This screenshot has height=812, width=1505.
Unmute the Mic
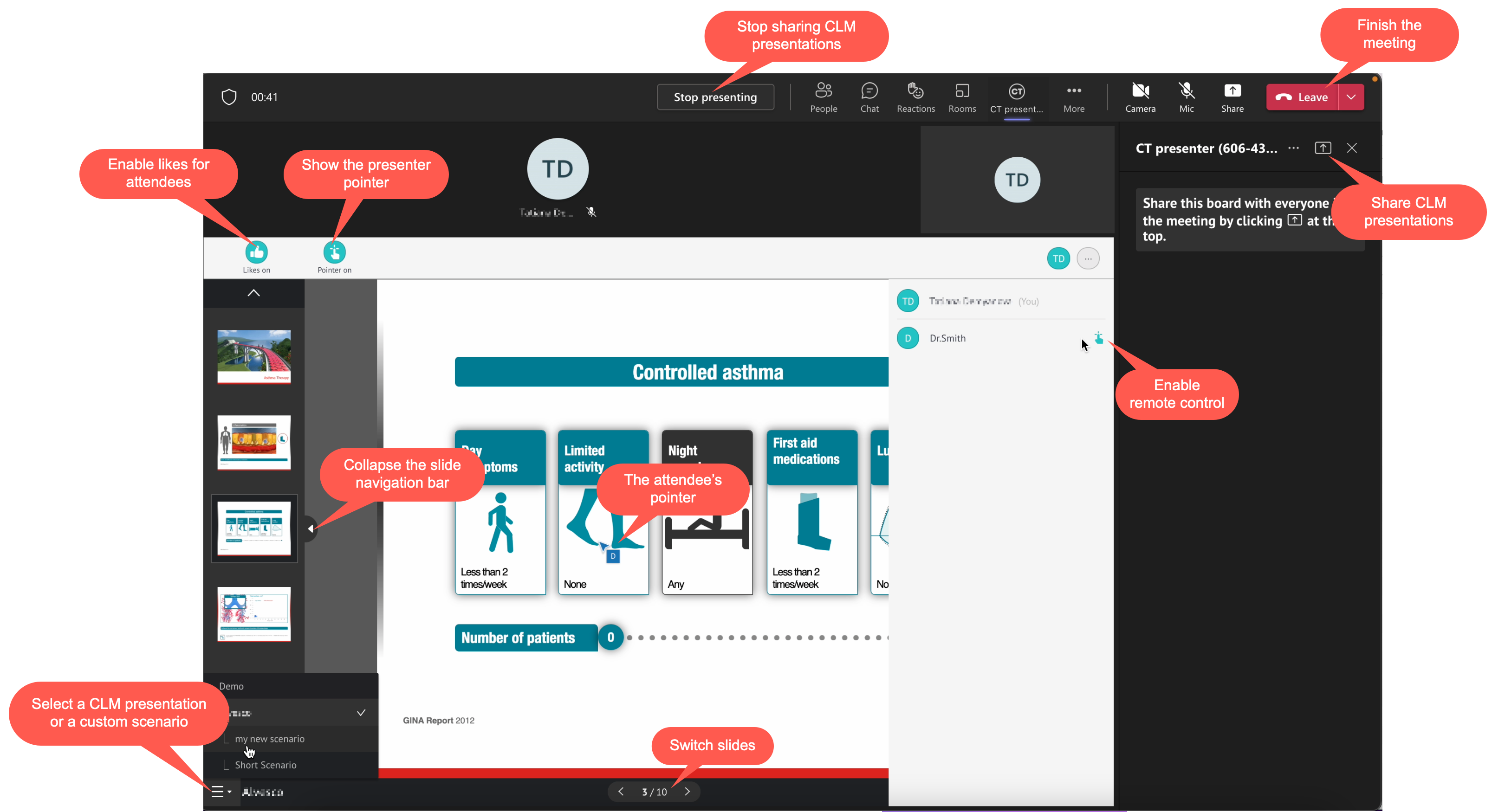(1187, 97)
